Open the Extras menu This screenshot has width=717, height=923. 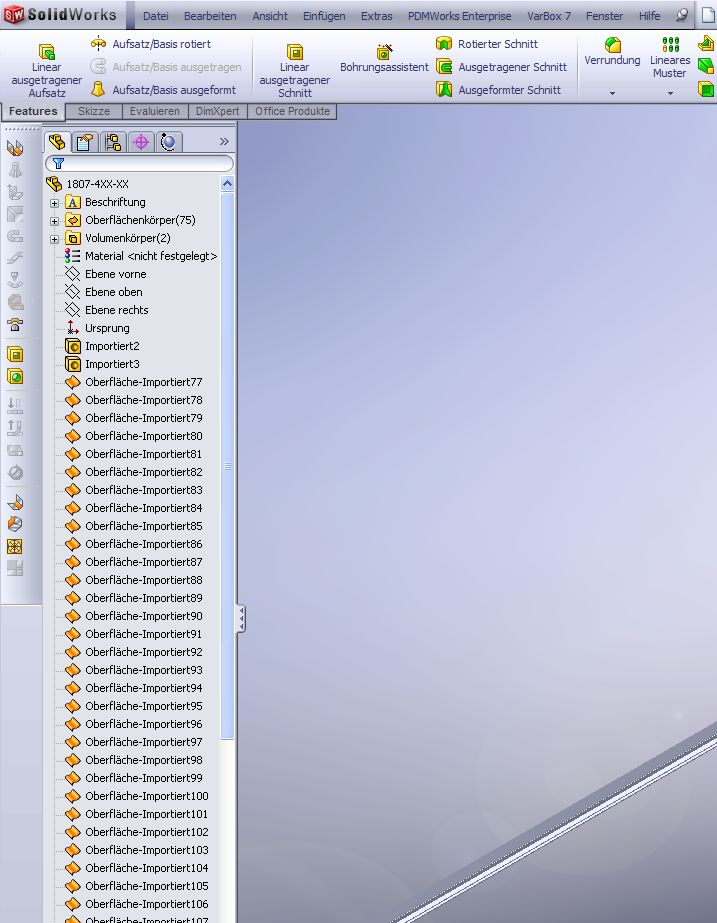pyautogui.click(x=376, y=16)
